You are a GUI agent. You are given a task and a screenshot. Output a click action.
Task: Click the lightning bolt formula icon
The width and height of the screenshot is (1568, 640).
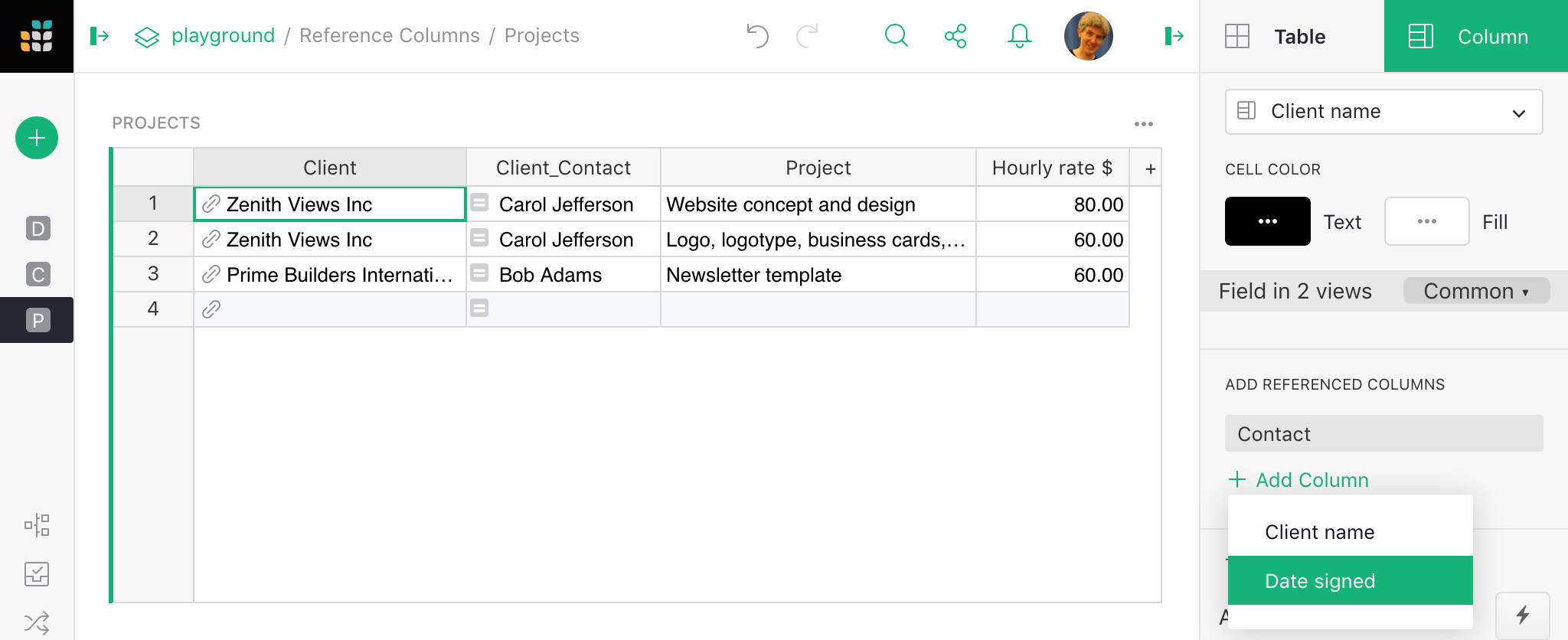[x=1522, y=615]
